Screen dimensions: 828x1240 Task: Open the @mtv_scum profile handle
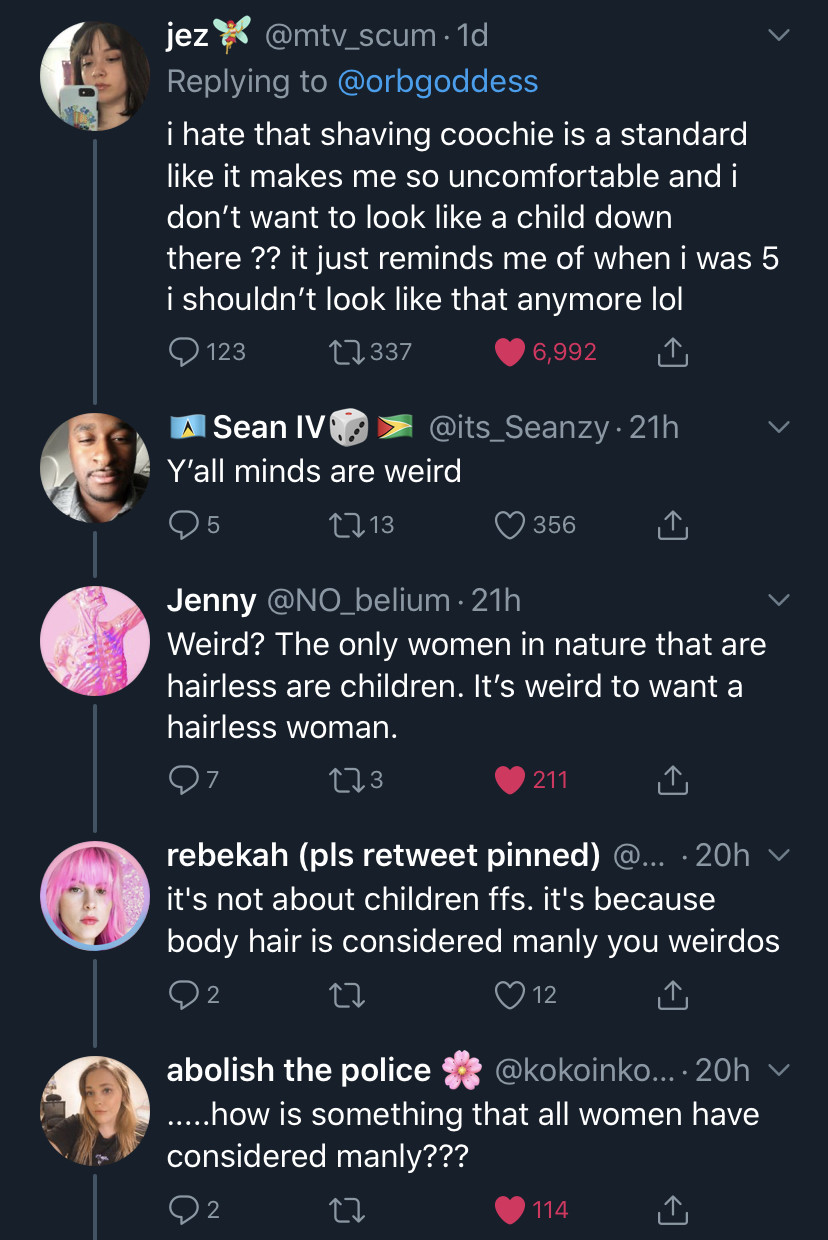pos(349,36)
